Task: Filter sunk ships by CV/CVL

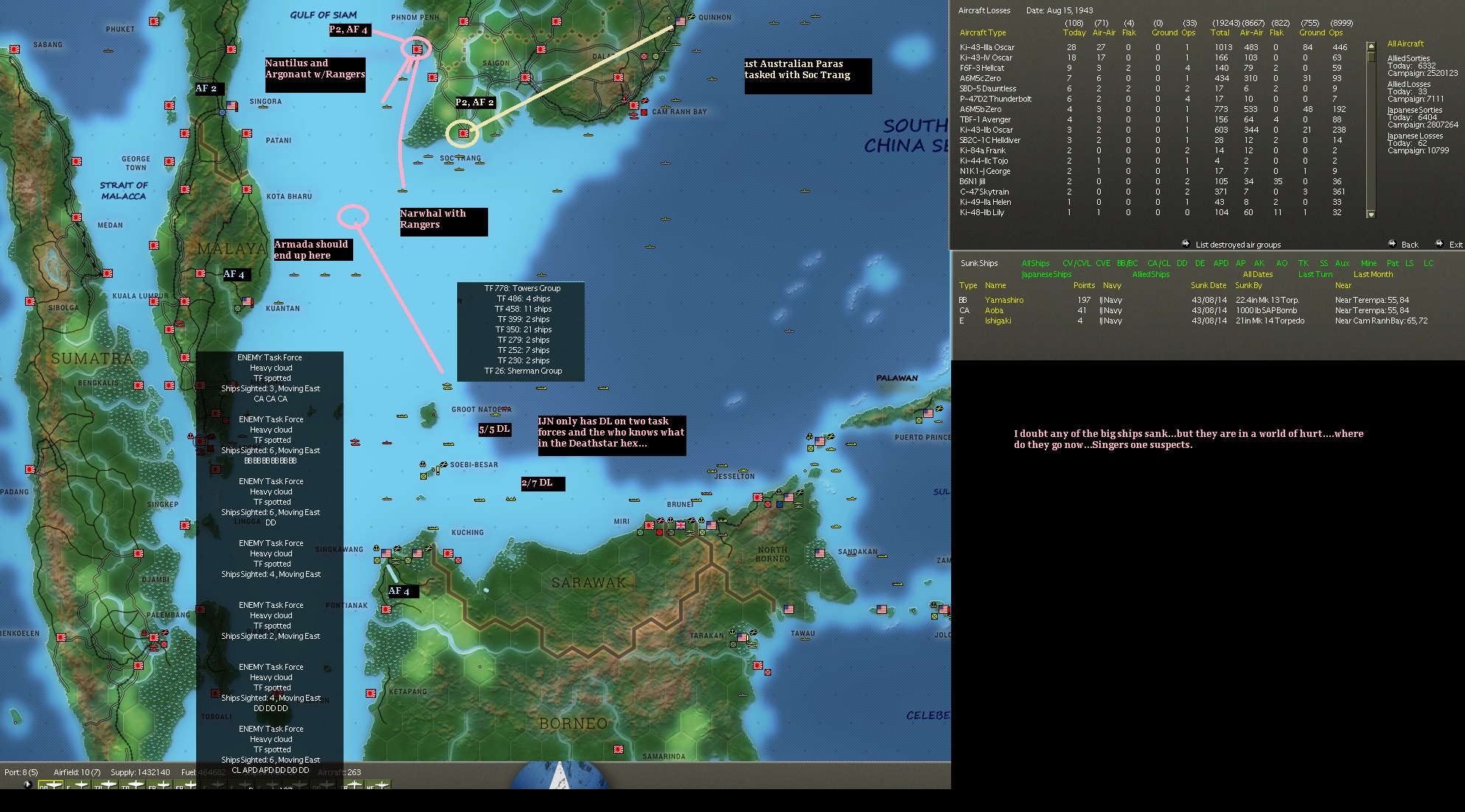Action: pos(1076,263)
